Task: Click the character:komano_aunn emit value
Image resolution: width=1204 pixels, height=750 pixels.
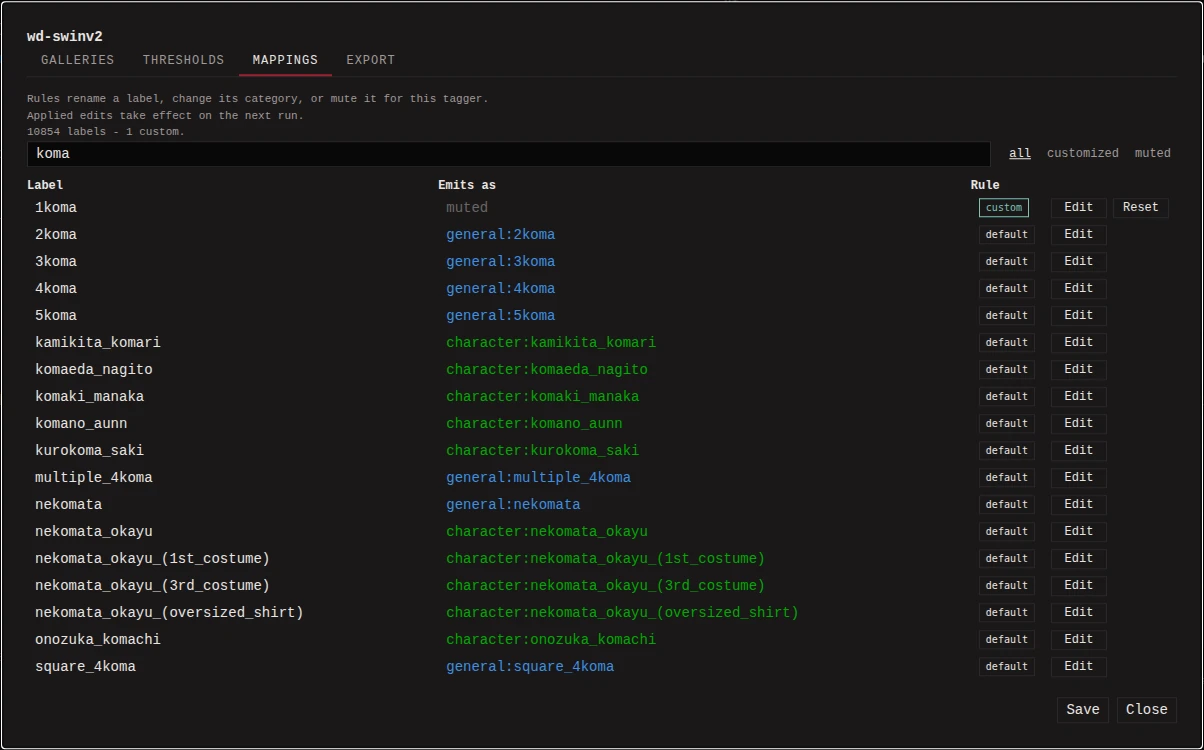Action: 534,424
